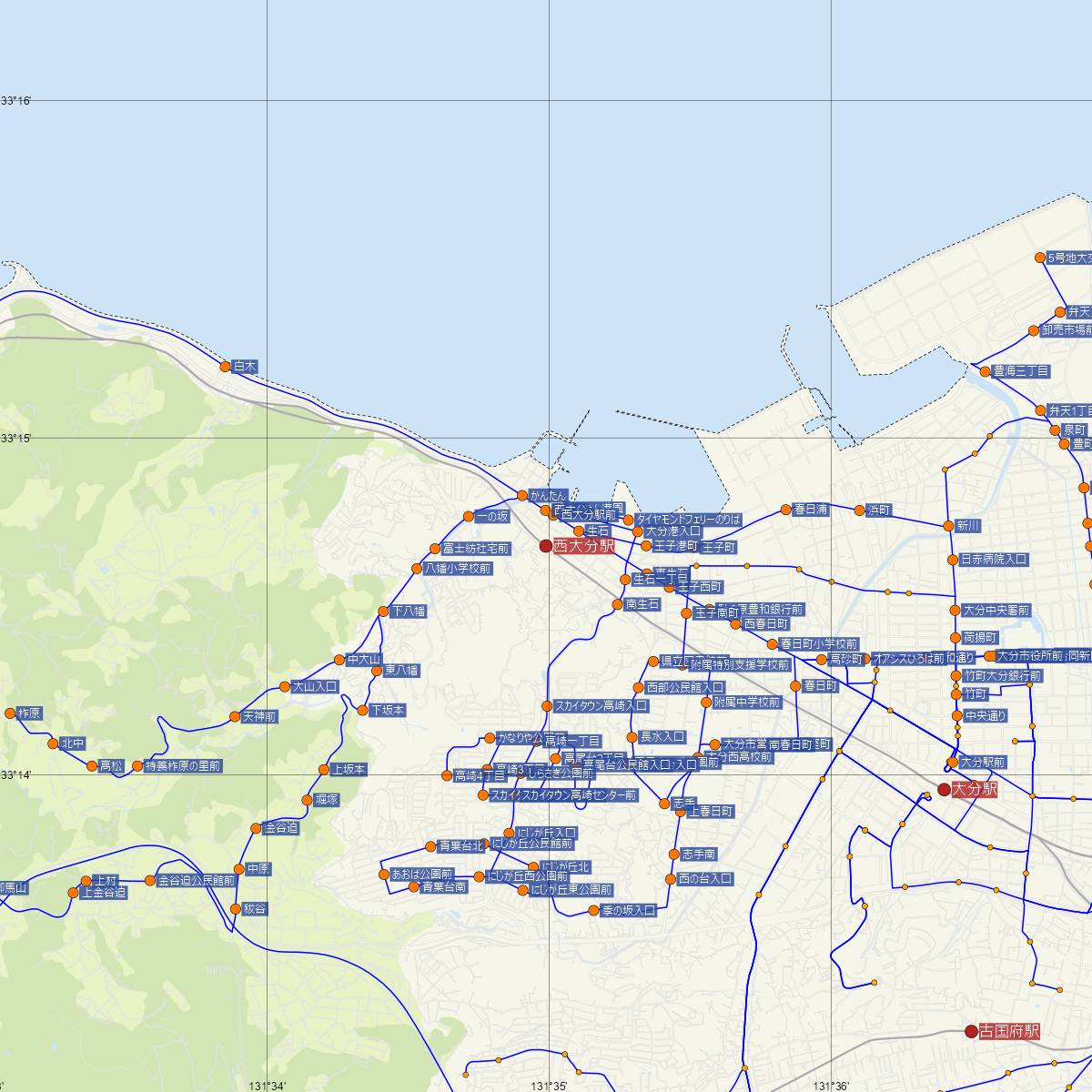Select the 浜町 bus stop marker

[859, 510]
